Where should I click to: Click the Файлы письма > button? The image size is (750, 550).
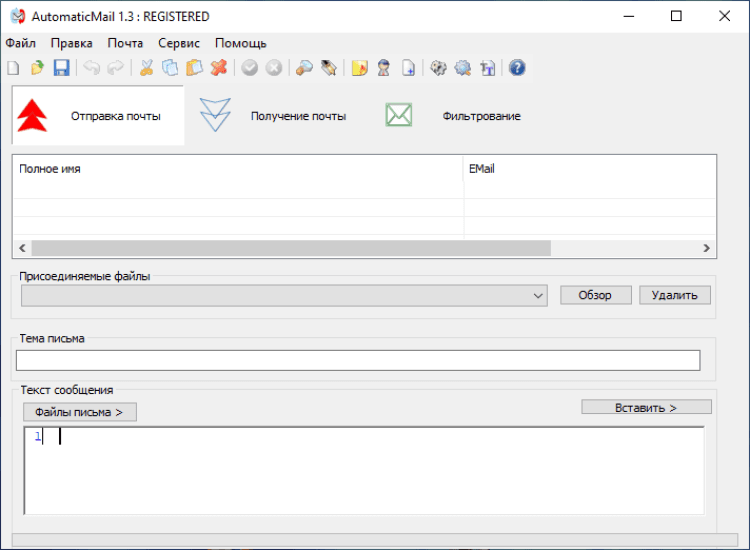click(x=79, y=412)
